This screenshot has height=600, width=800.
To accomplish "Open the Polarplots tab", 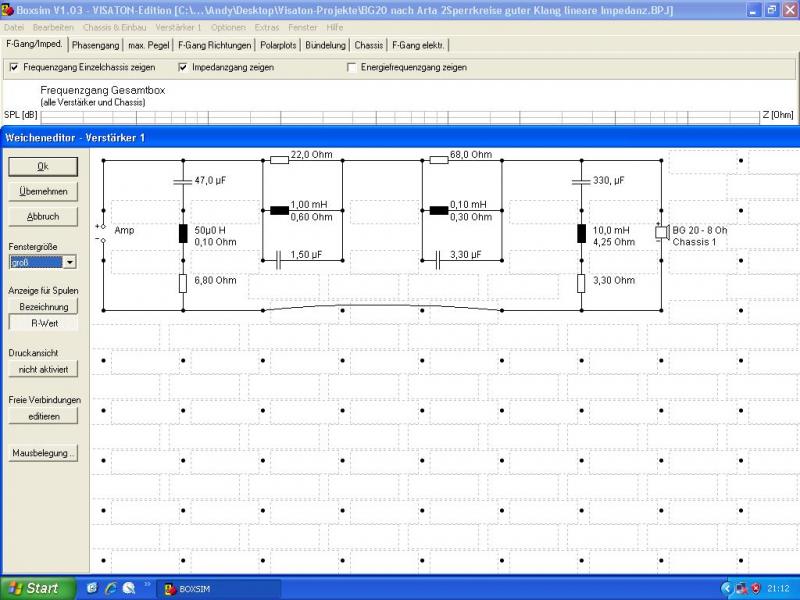I will click(278, 45).
